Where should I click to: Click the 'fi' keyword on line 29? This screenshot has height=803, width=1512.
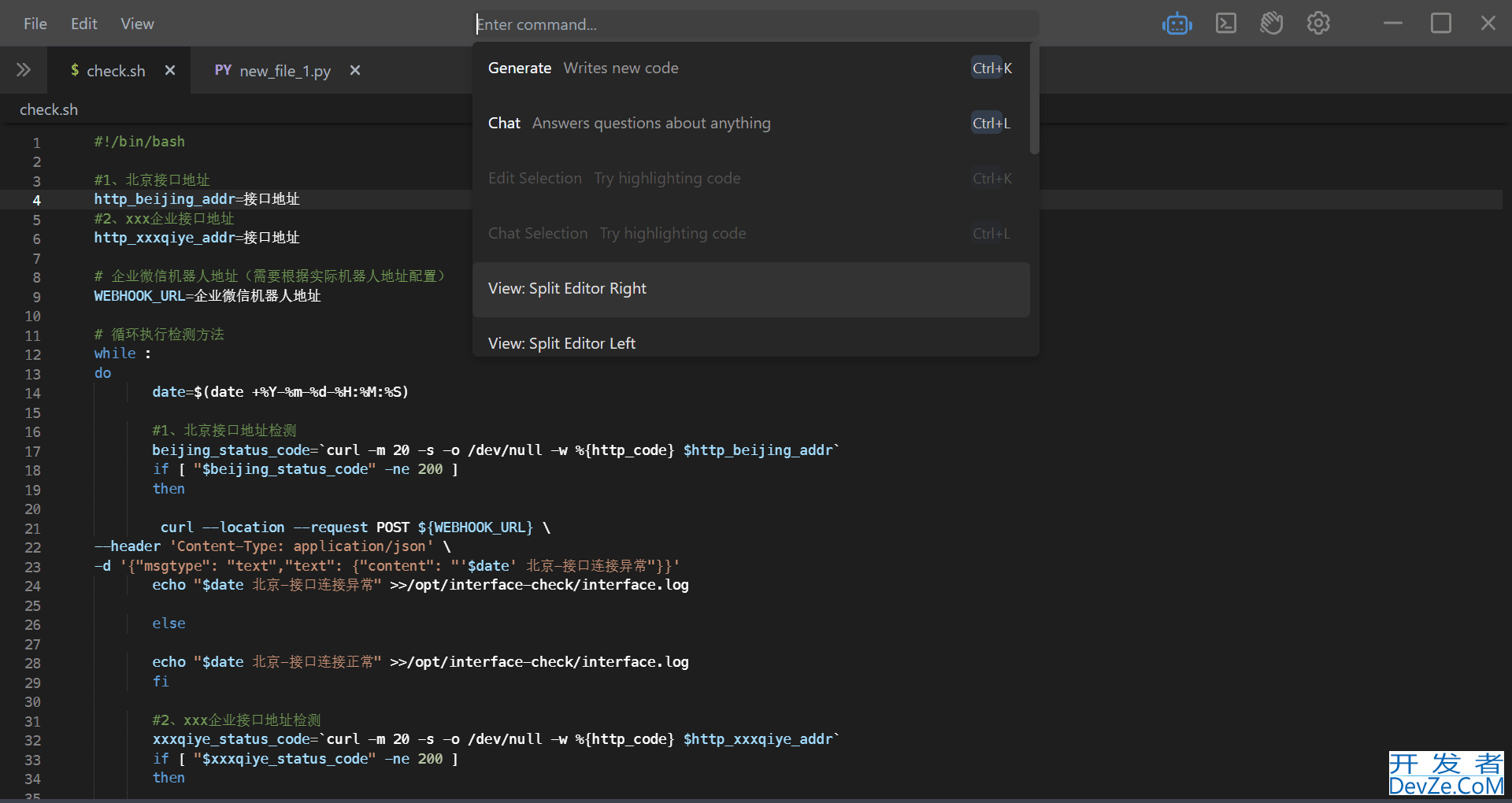(x=161, y=682)
